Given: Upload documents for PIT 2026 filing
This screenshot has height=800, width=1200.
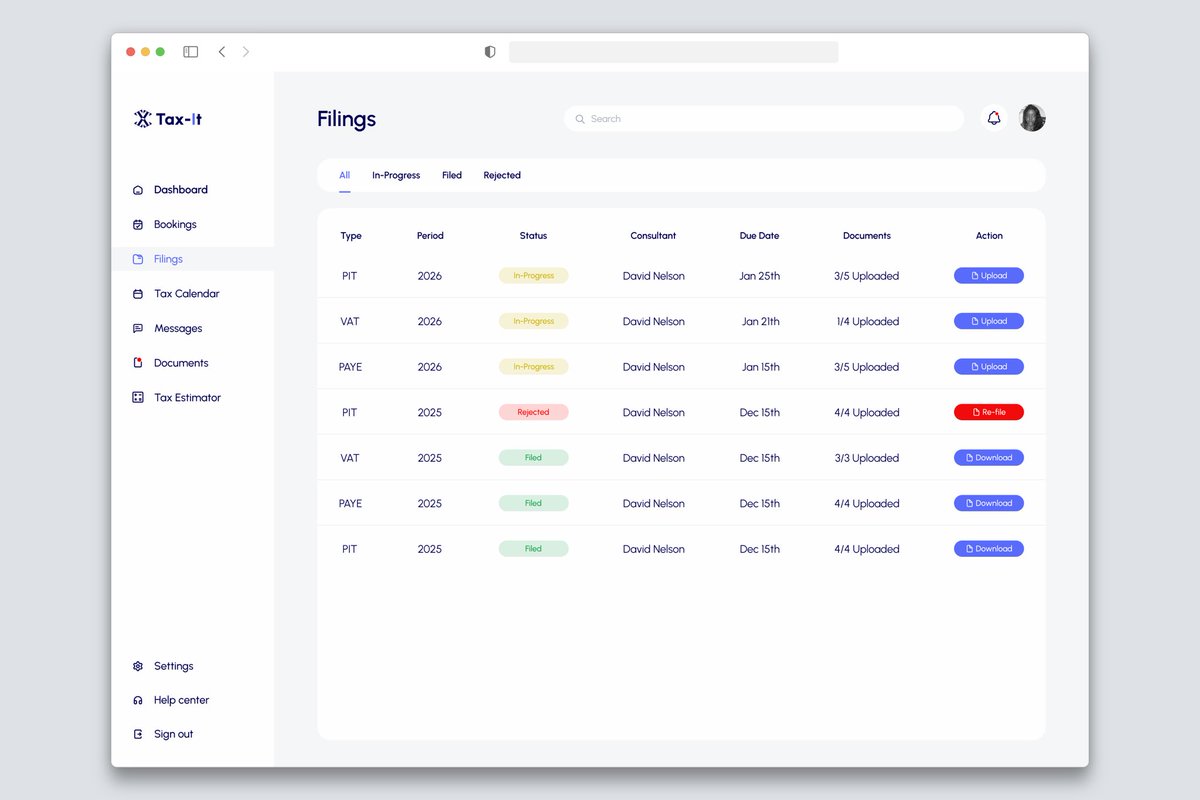Looking at the screenshot, I should pos(989,276).
